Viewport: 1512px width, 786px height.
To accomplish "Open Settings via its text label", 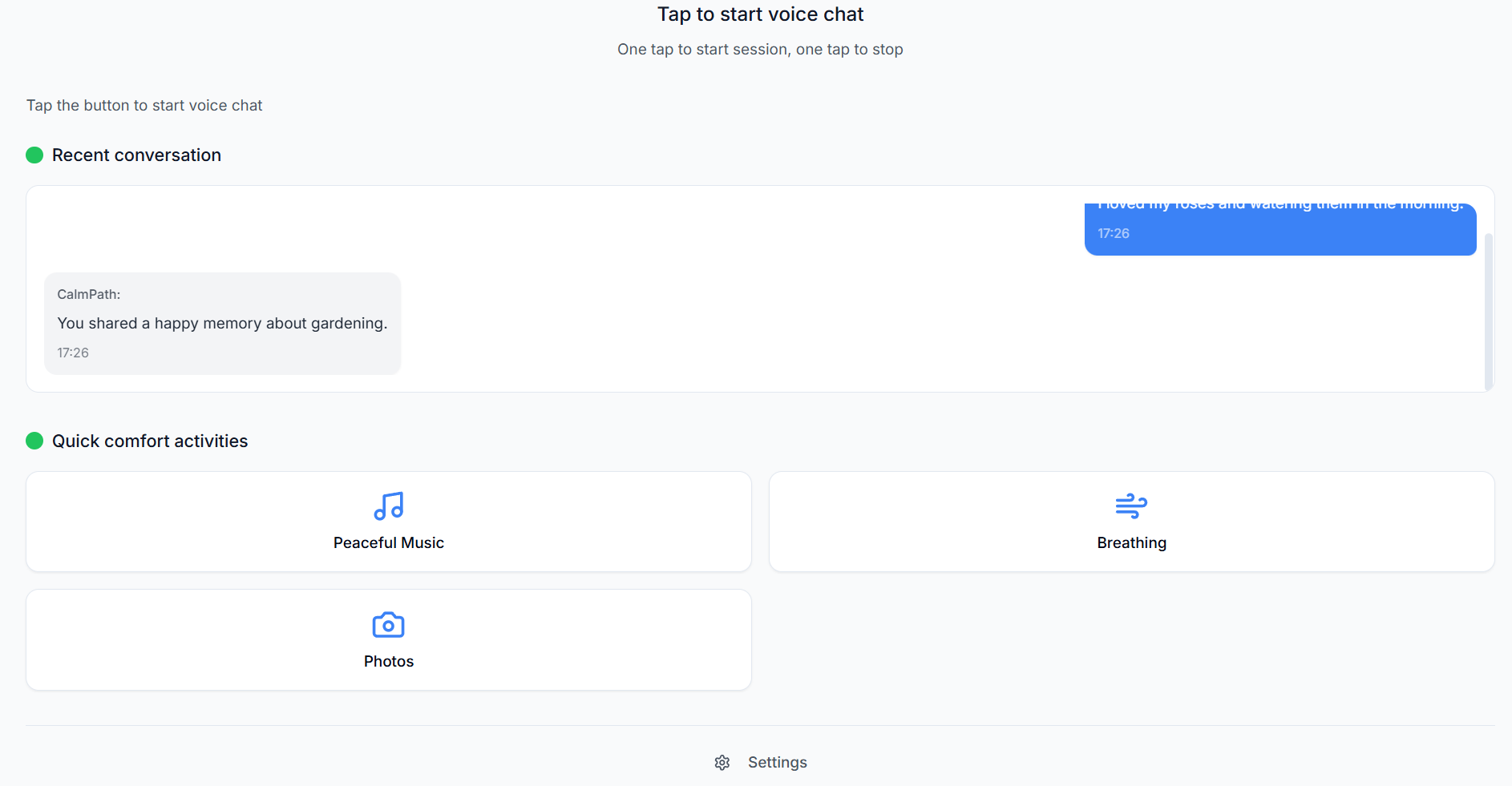I will pyautogui.click(x=777, y=763).
